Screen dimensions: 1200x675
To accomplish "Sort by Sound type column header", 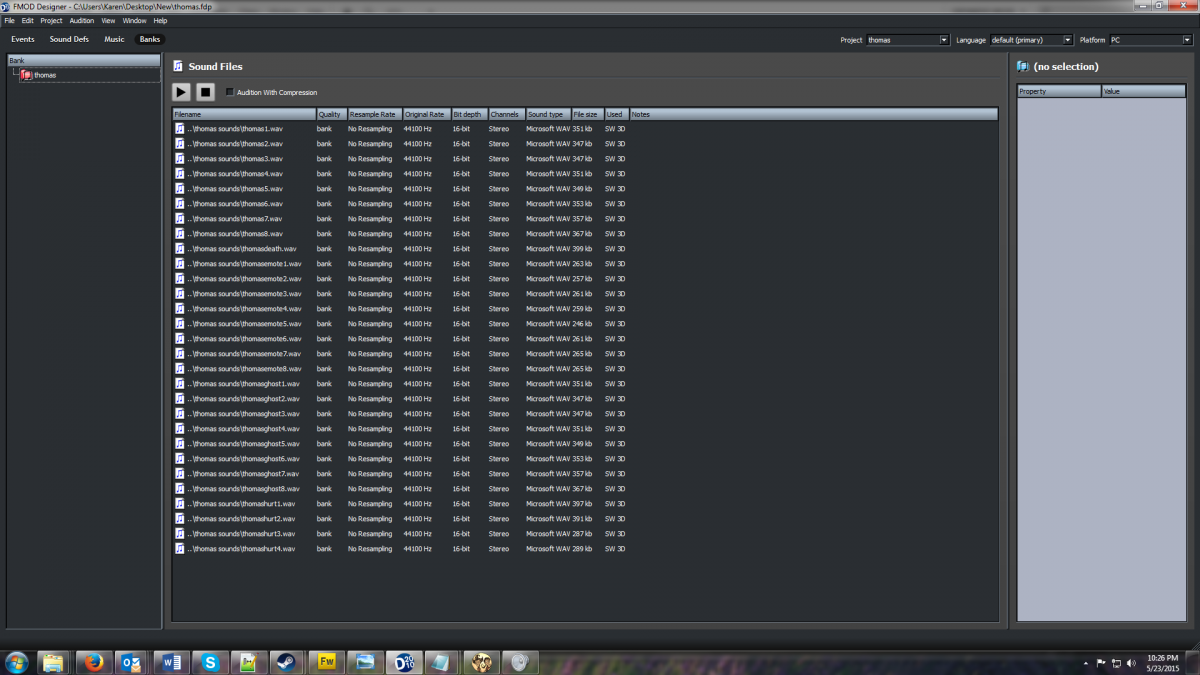I will [x=548, y=114].
